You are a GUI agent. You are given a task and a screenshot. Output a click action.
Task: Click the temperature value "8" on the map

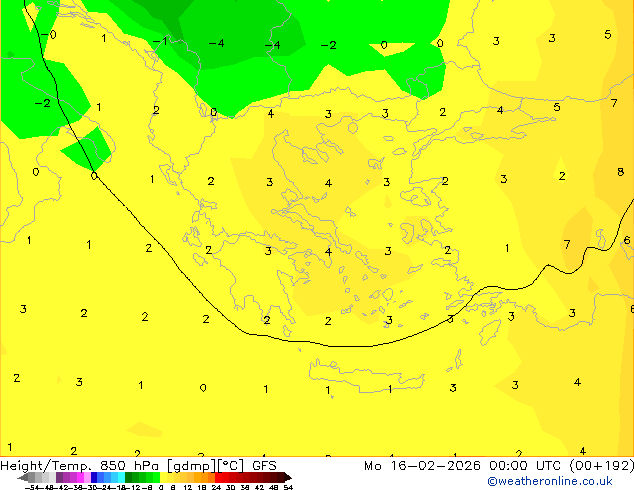(621, 172)
